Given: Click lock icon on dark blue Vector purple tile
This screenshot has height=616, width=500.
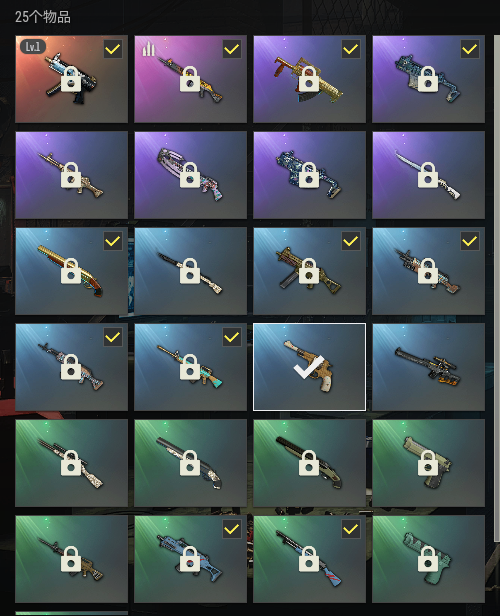Looking at the screenshot, I should point(309,175).
